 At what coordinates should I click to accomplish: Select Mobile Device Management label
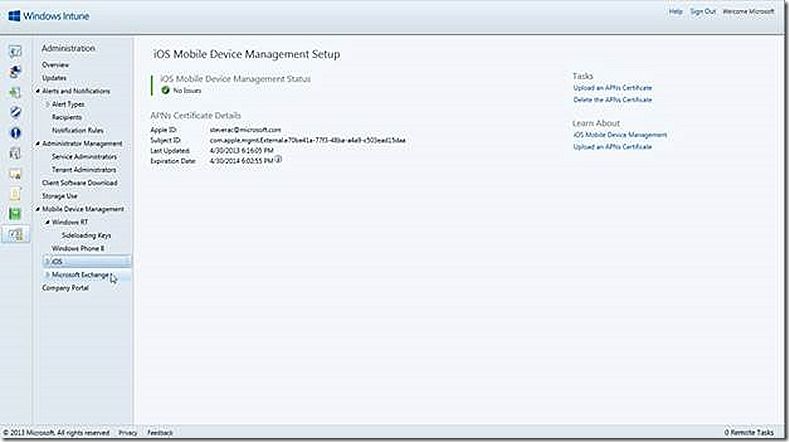pyautogui.click(x=83, y=209)
